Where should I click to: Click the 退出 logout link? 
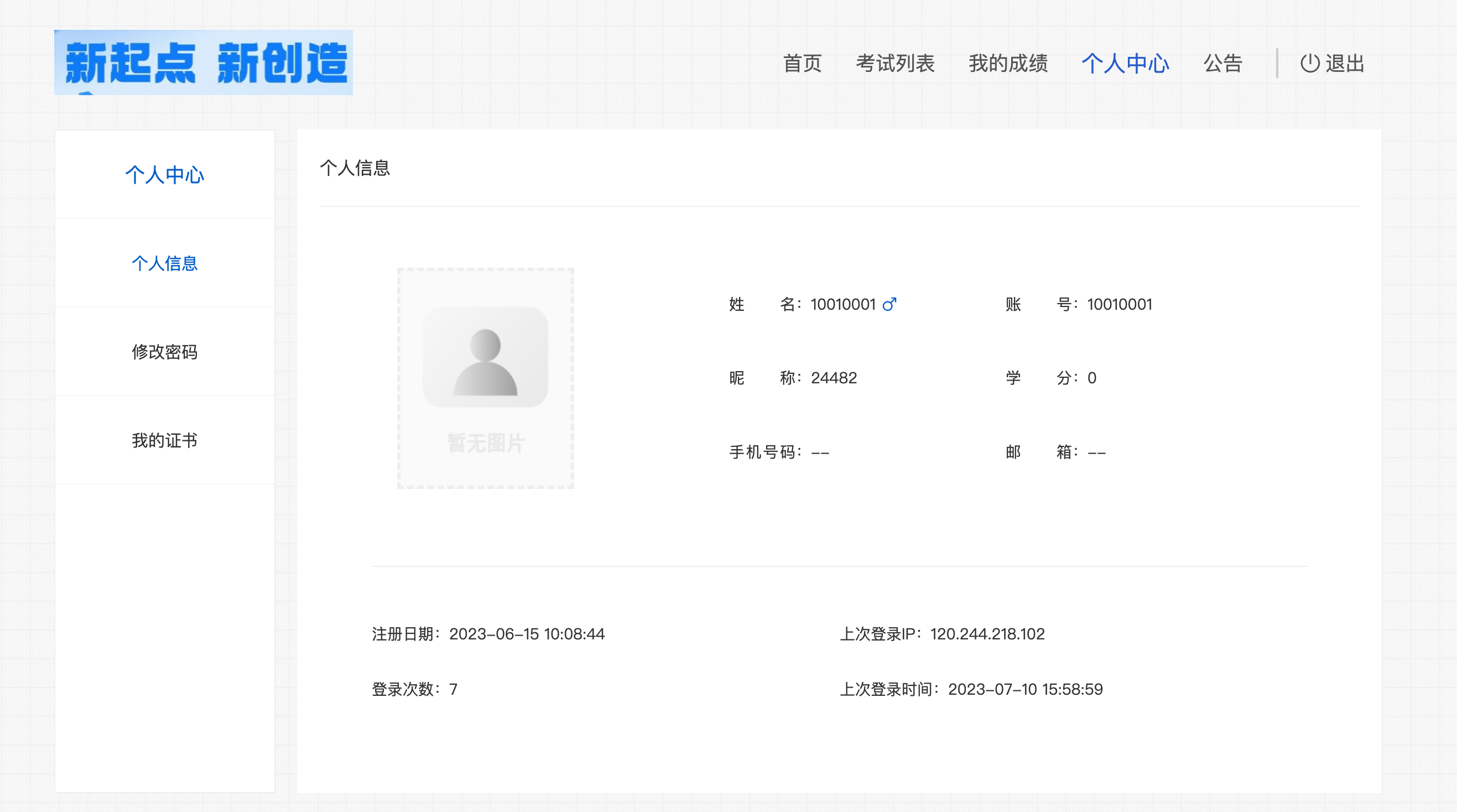coord(1345,63)
